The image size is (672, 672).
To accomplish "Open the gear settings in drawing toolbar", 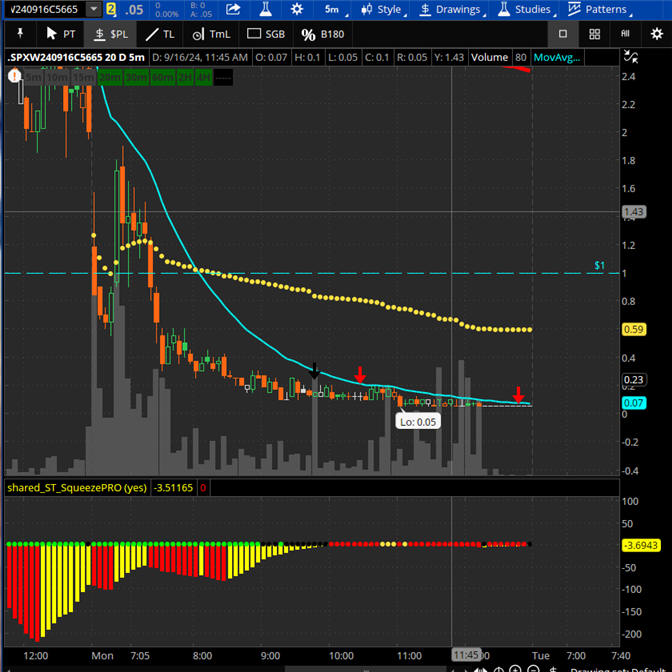I will [657, 34].
